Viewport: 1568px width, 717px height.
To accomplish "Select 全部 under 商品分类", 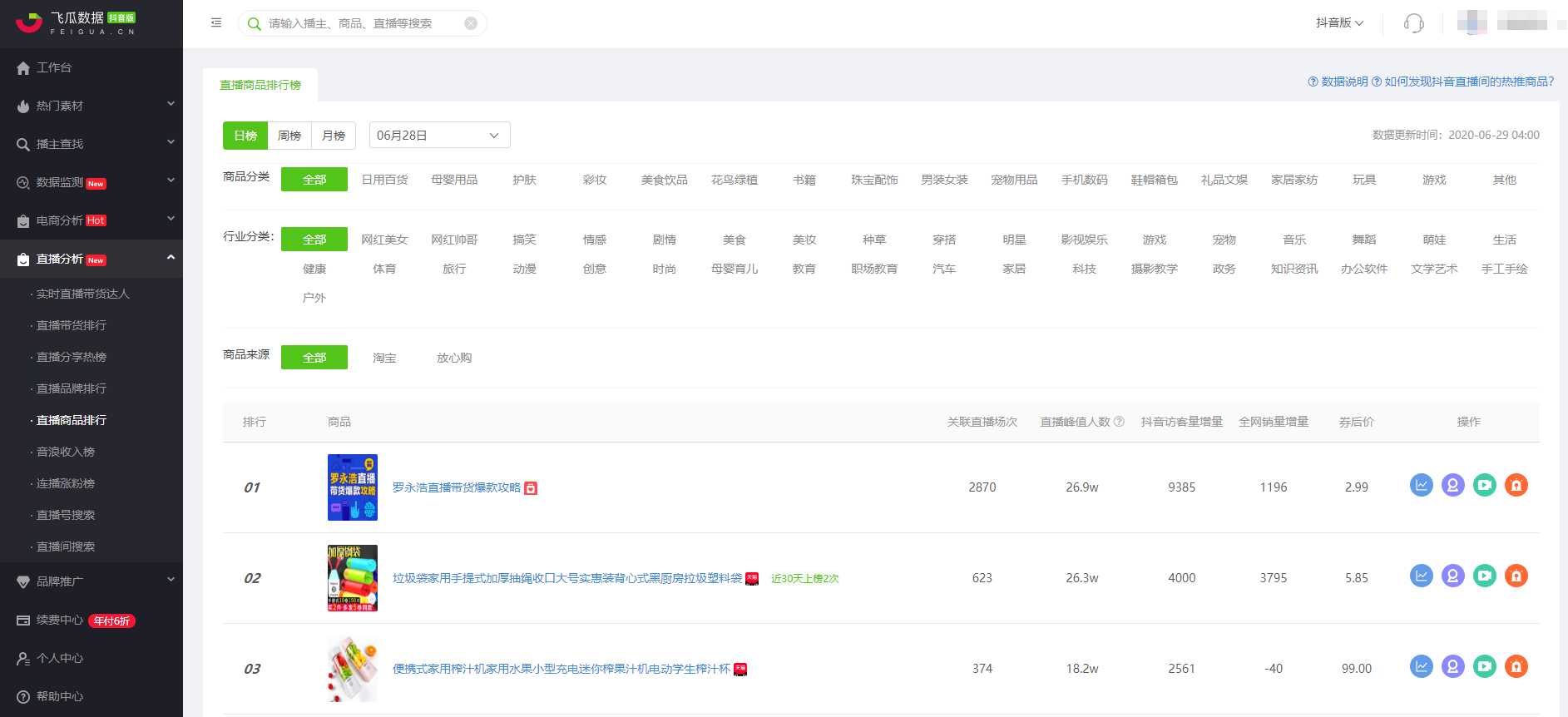I will click(x=314, y=180).
